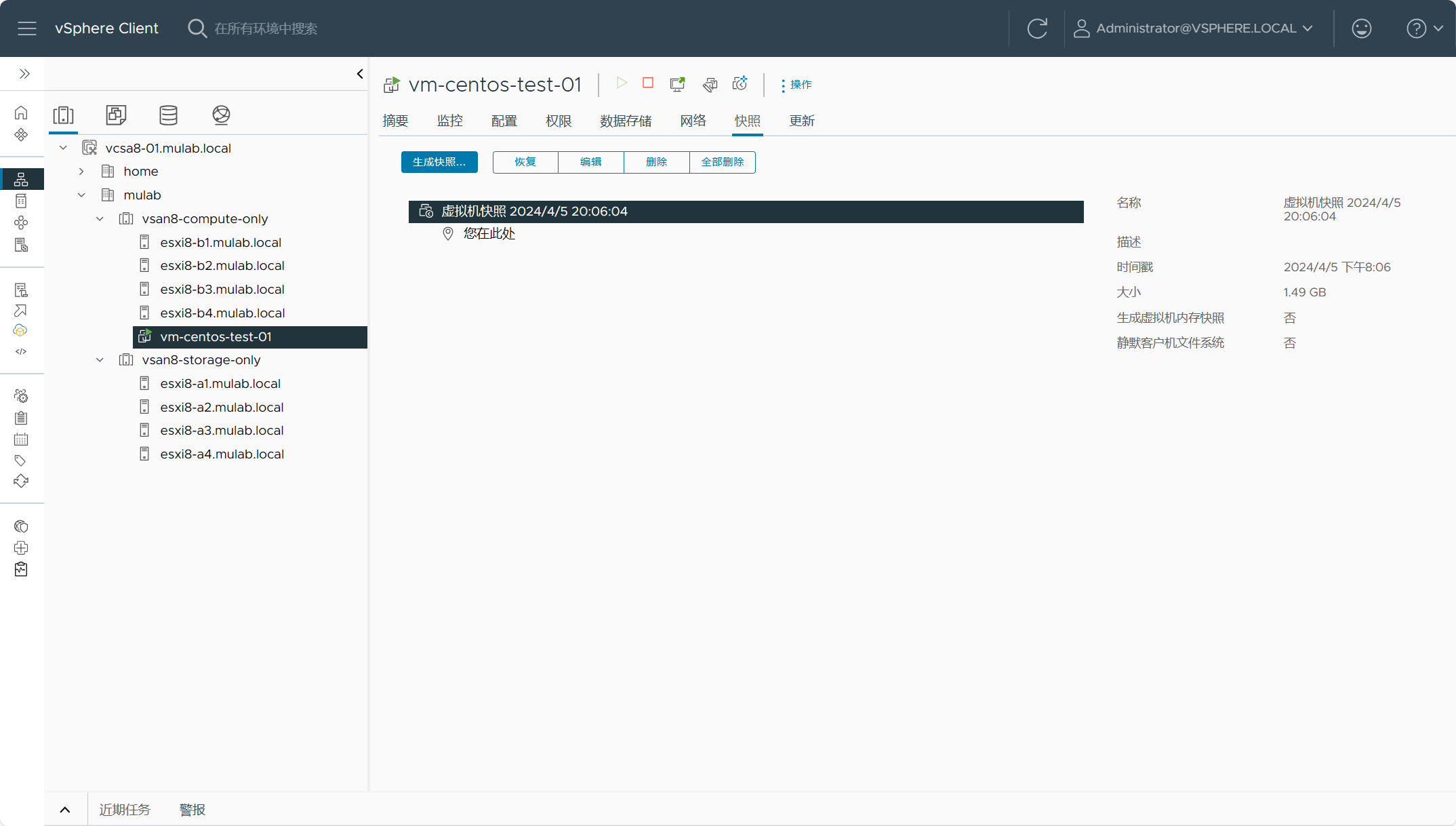Click the red Power Off stop icon

point(648,83)
